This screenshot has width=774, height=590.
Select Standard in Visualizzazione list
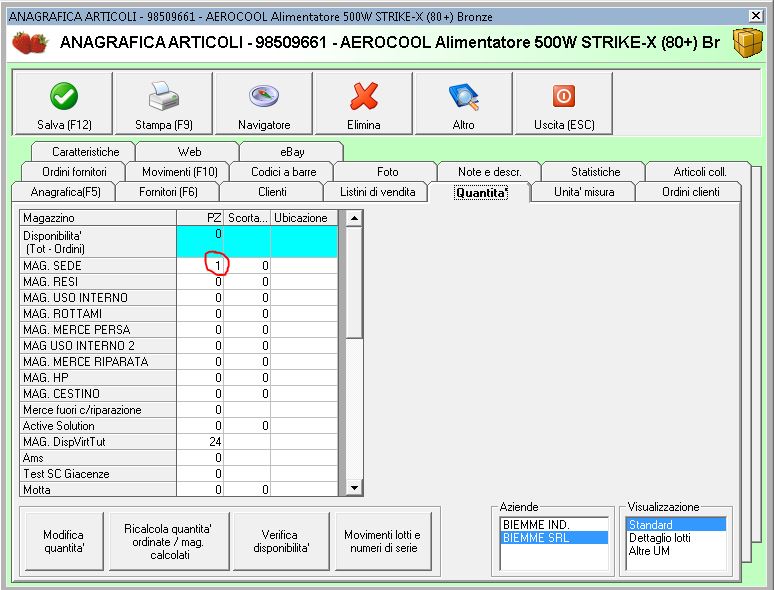click(x=675, y=524)
